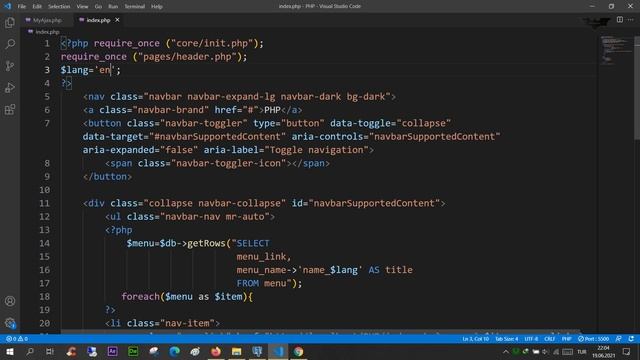The width and height of the screenshot is (640, 360).
Task: Open Windows Action Center notifications
Action: coord(627,352)
